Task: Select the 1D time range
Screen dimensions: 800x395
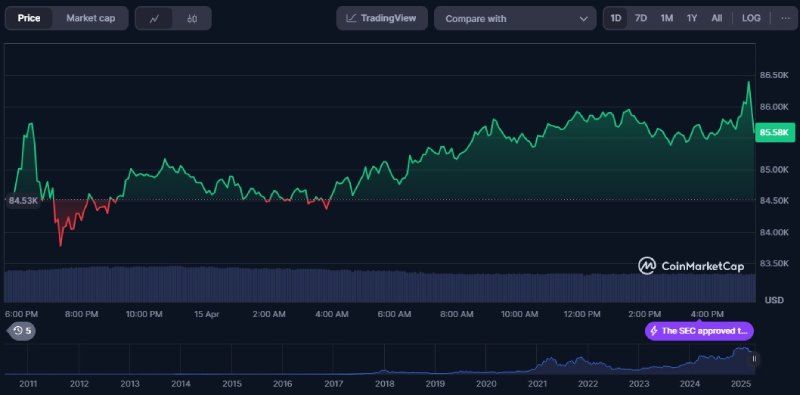Action: tap(616, 18)
